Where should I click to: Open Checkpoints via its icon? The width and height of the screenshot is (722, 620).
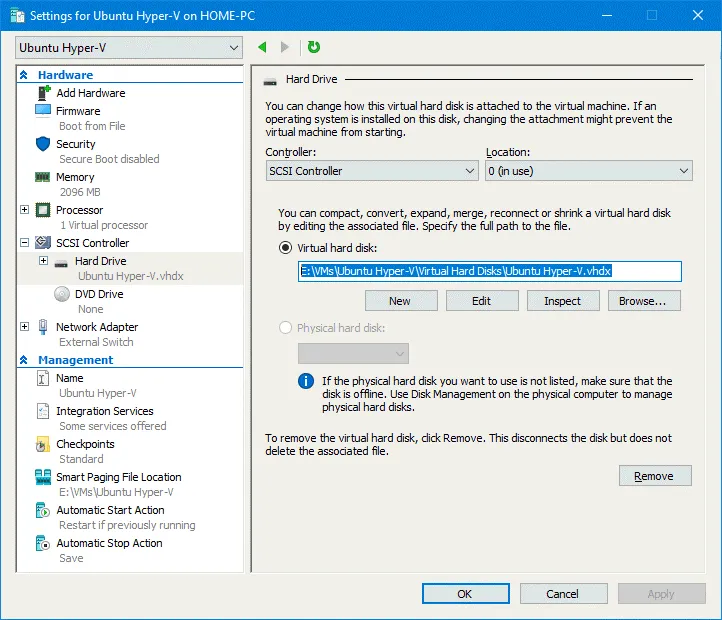click(43, 444)
